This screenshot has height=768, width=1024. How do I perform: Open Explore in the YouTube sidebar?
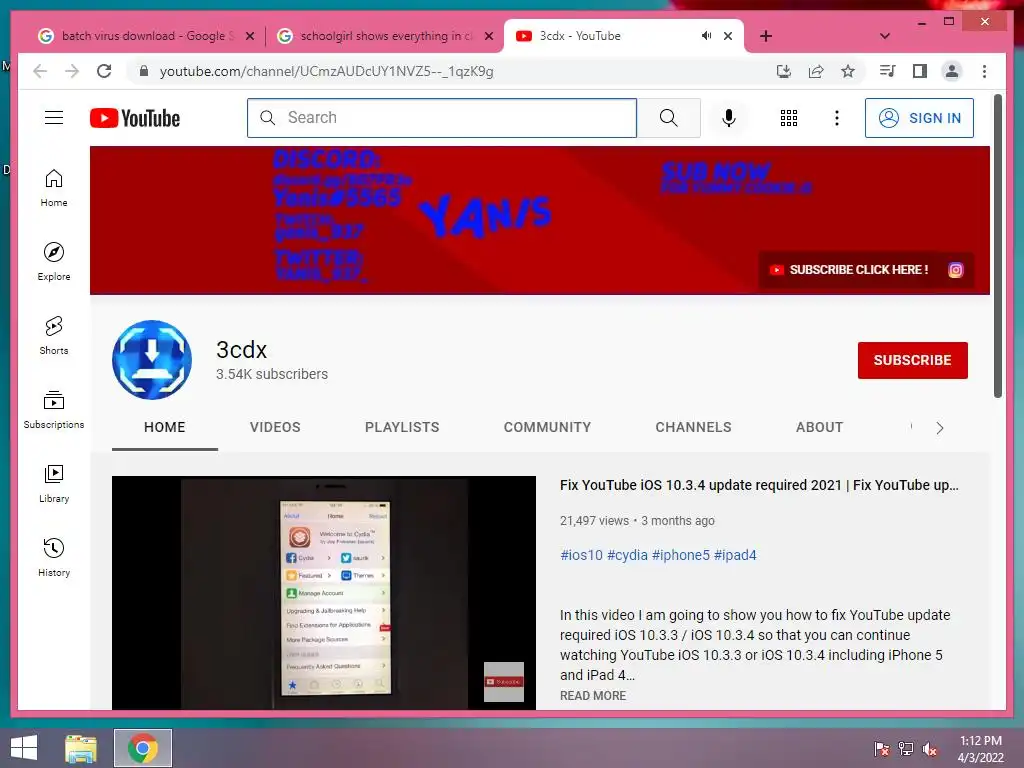[x=54, y=262]
